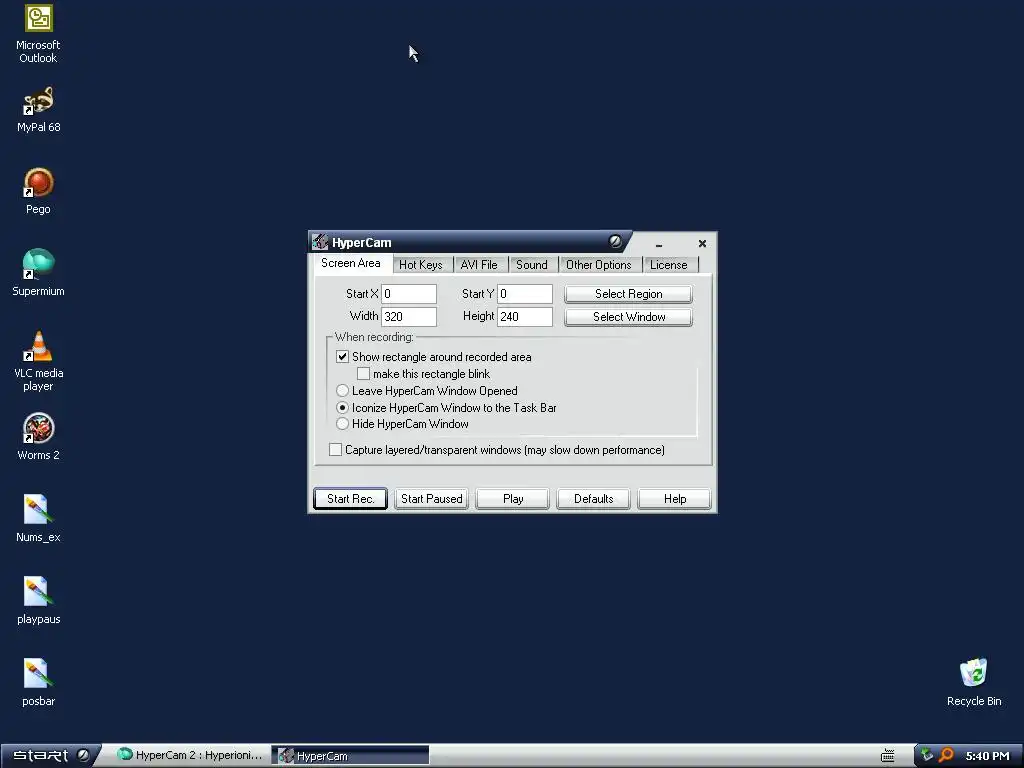Select the VLC media player shortcut

coord(38,361)
